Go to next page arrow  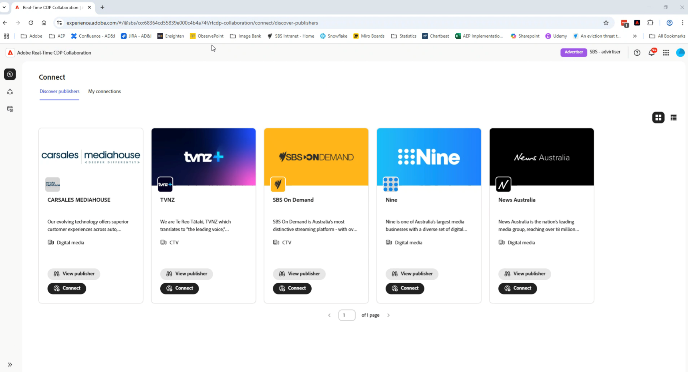(x=388, y=315)
